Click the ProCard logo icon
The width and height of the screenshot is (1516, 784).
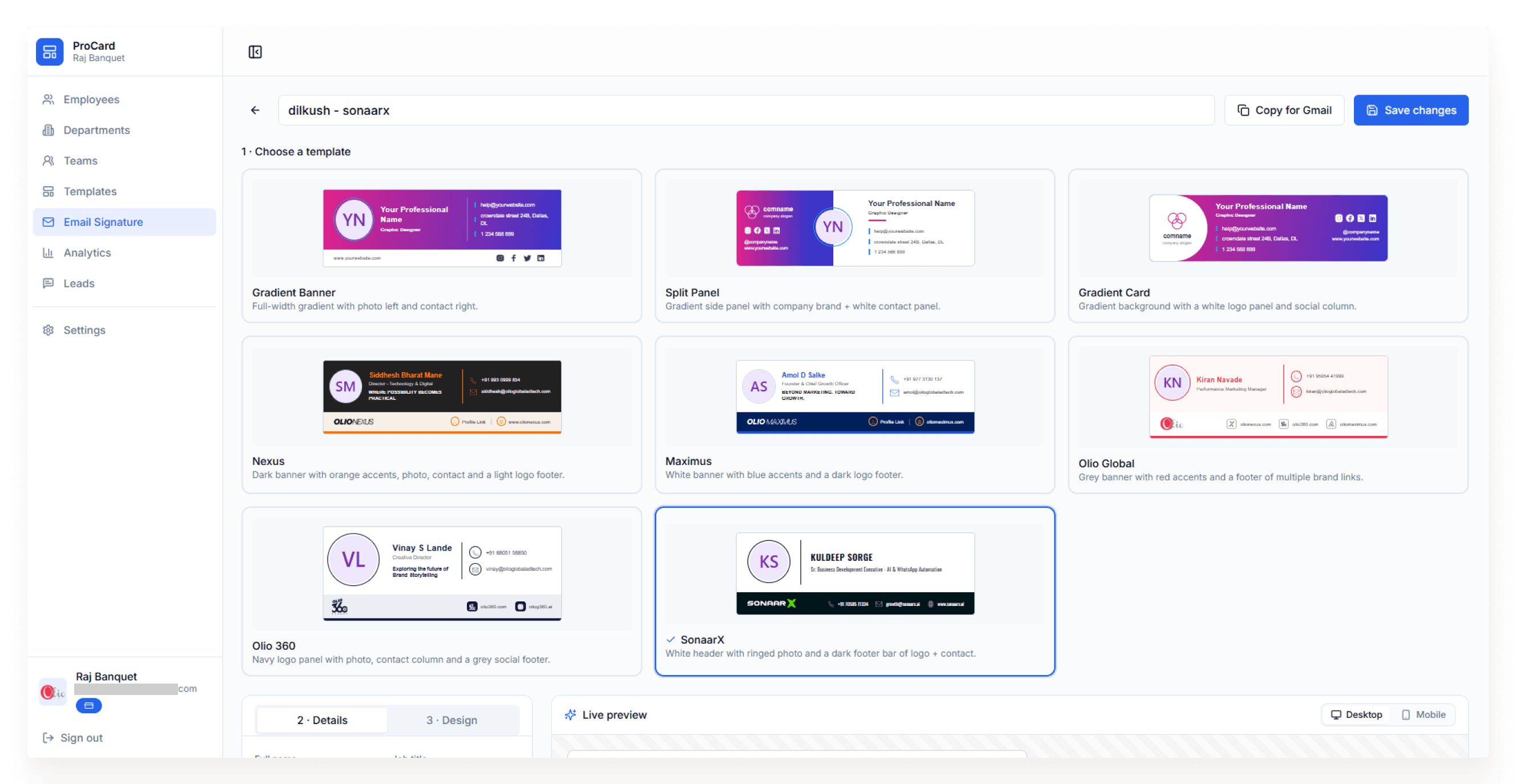click(x=50, y=52)
